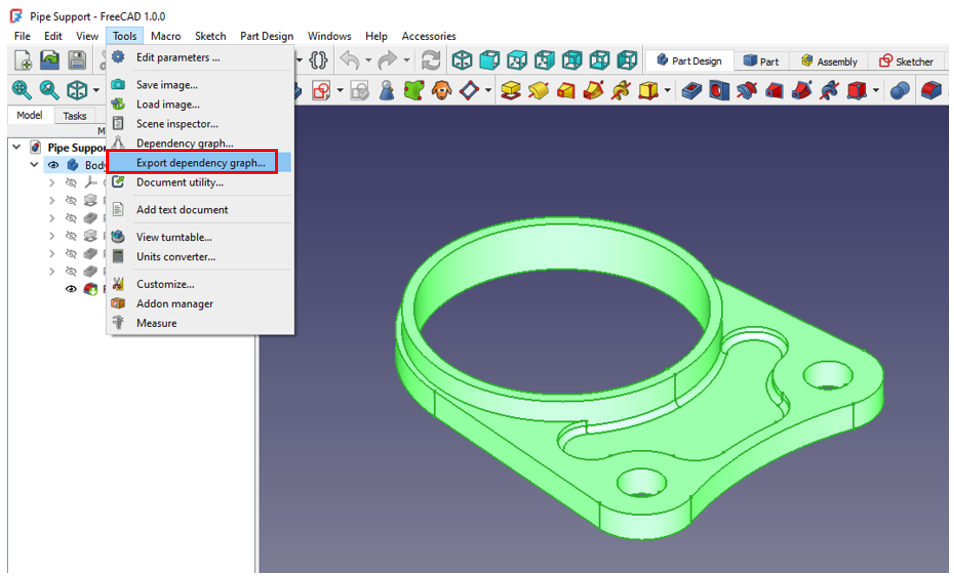954x579 pixels.
Task: Click the Hole tool icon
Action: pyautogui.click(x=720, y=91)
